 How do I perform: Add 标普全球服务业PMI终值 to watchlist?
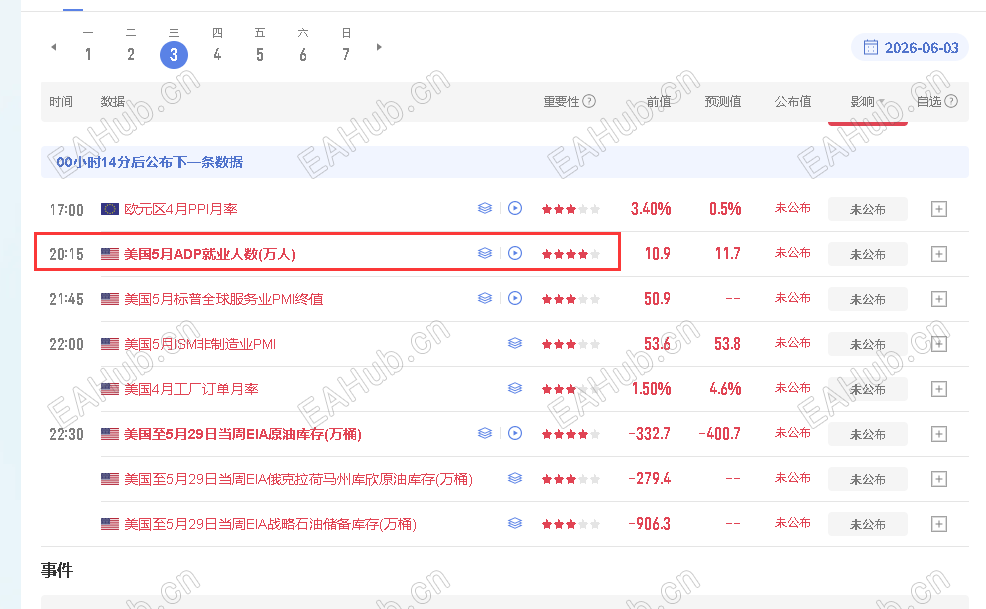[x=939, y=299]
